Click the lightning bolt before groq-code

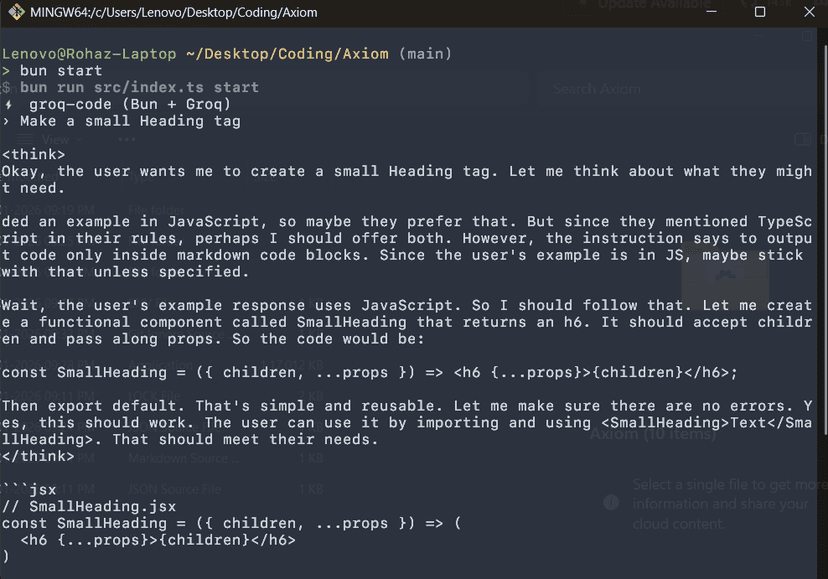pos(8,104)
